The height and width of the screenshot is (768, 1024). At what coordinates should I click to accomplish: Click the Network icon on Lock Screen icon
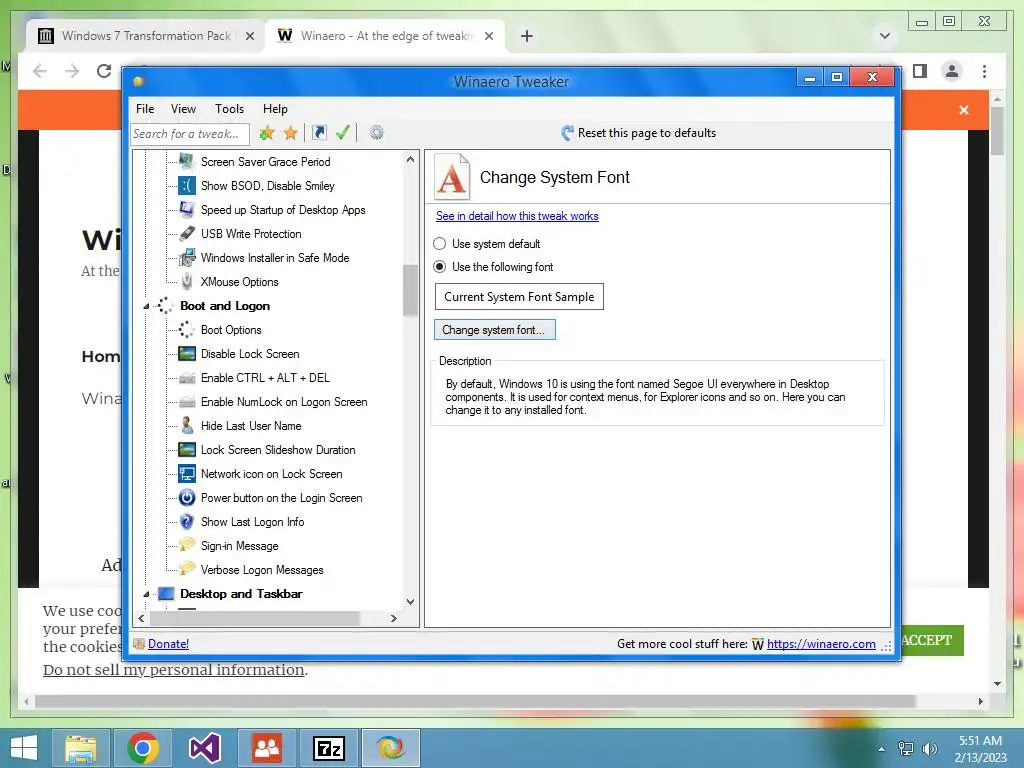[187, 473]
